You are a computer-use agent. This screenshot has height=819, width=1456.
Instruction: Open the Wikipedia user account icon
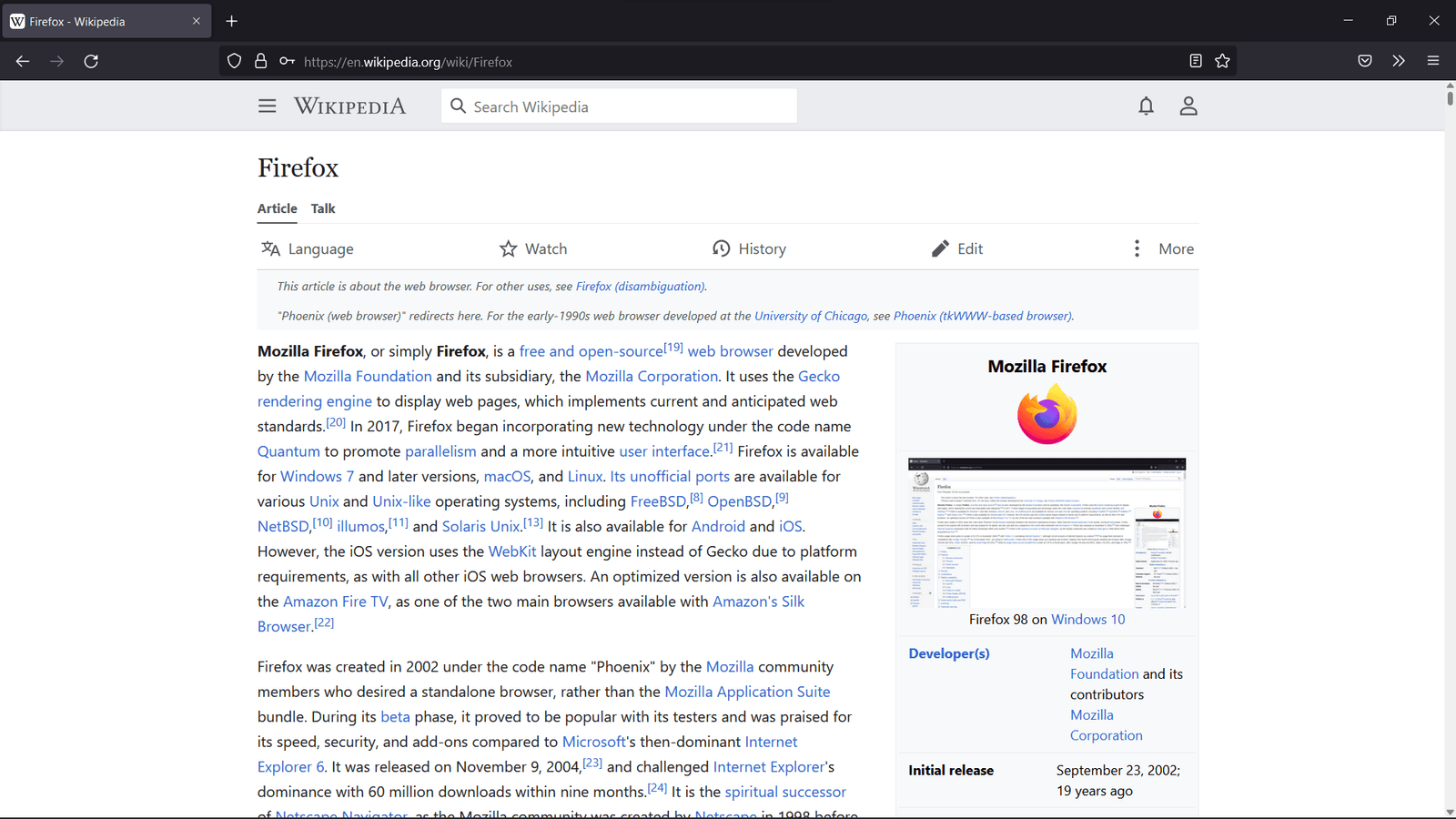pos(1188,106)
